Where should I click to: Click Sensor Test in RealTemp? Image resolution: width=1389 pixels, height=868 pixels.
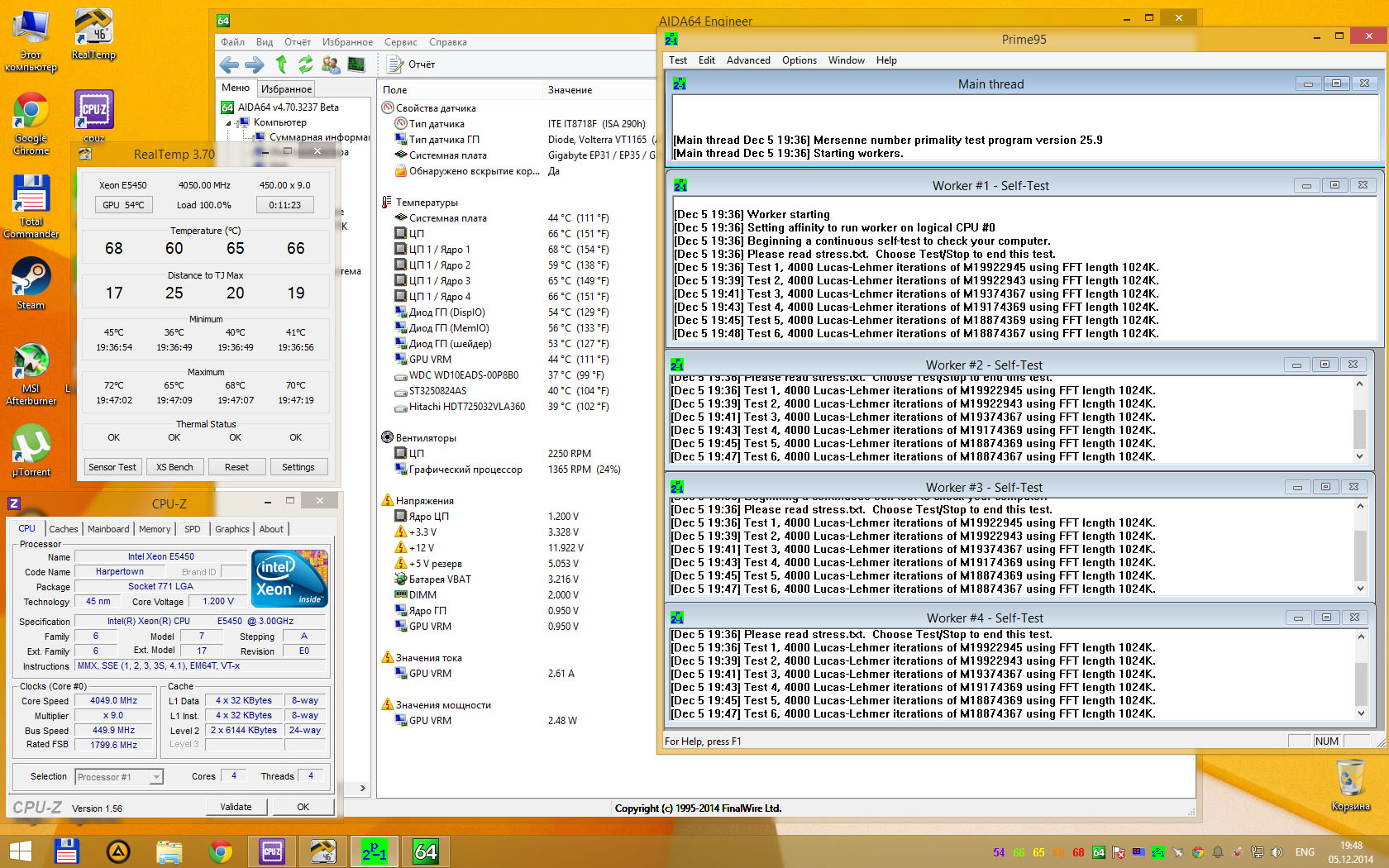pyautogui.click(x=112, y=467)
